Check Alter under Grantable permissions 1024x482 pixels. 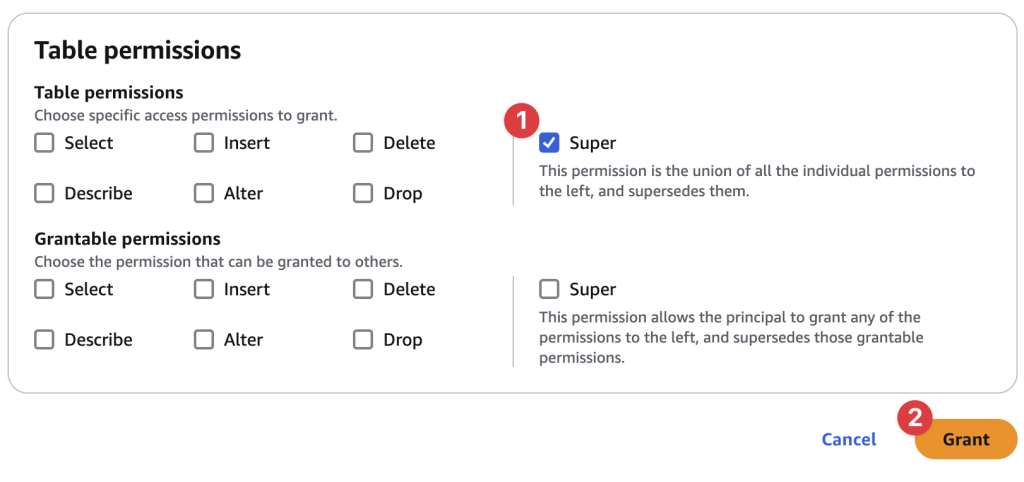(x=204, y=339)
